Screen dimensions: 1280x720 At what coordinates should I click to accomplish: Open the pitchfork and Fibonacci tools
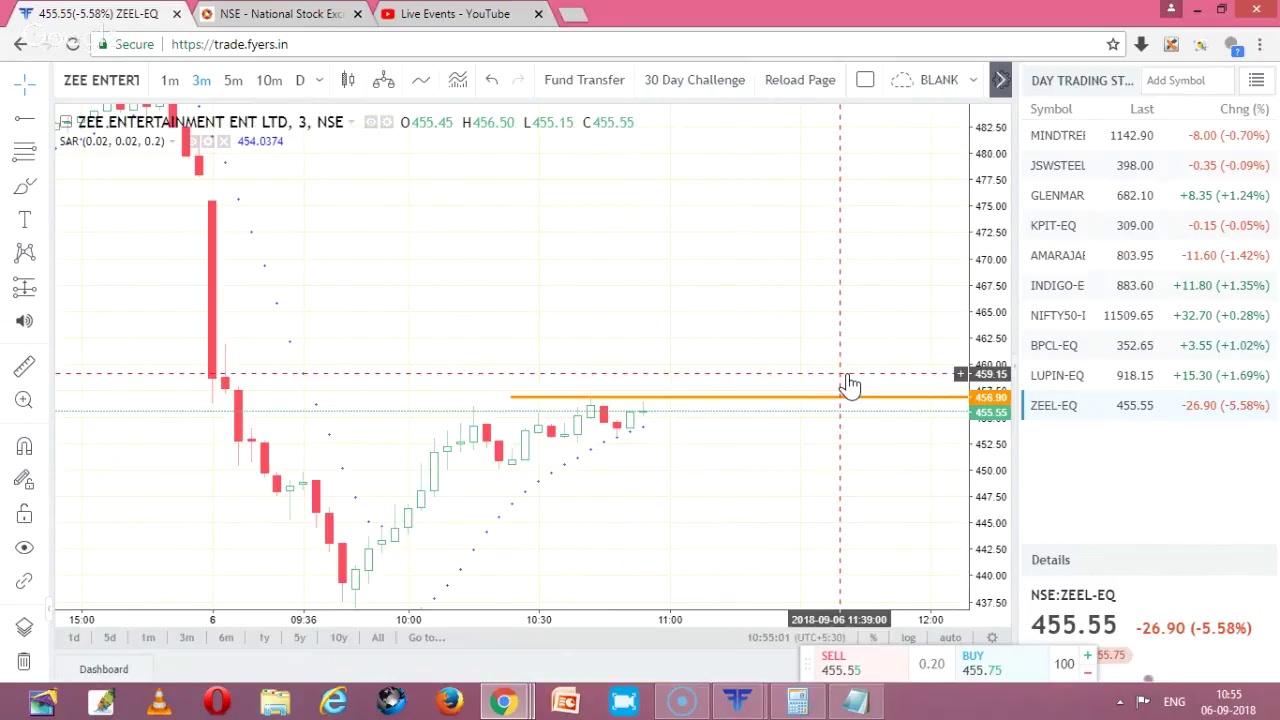(25, 152)
